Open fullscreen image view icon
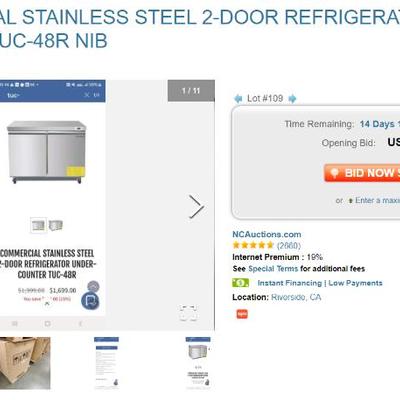Image resolution: width=400 pixels, height=400 pixels. pyautogui.click(x=188, y=313)
